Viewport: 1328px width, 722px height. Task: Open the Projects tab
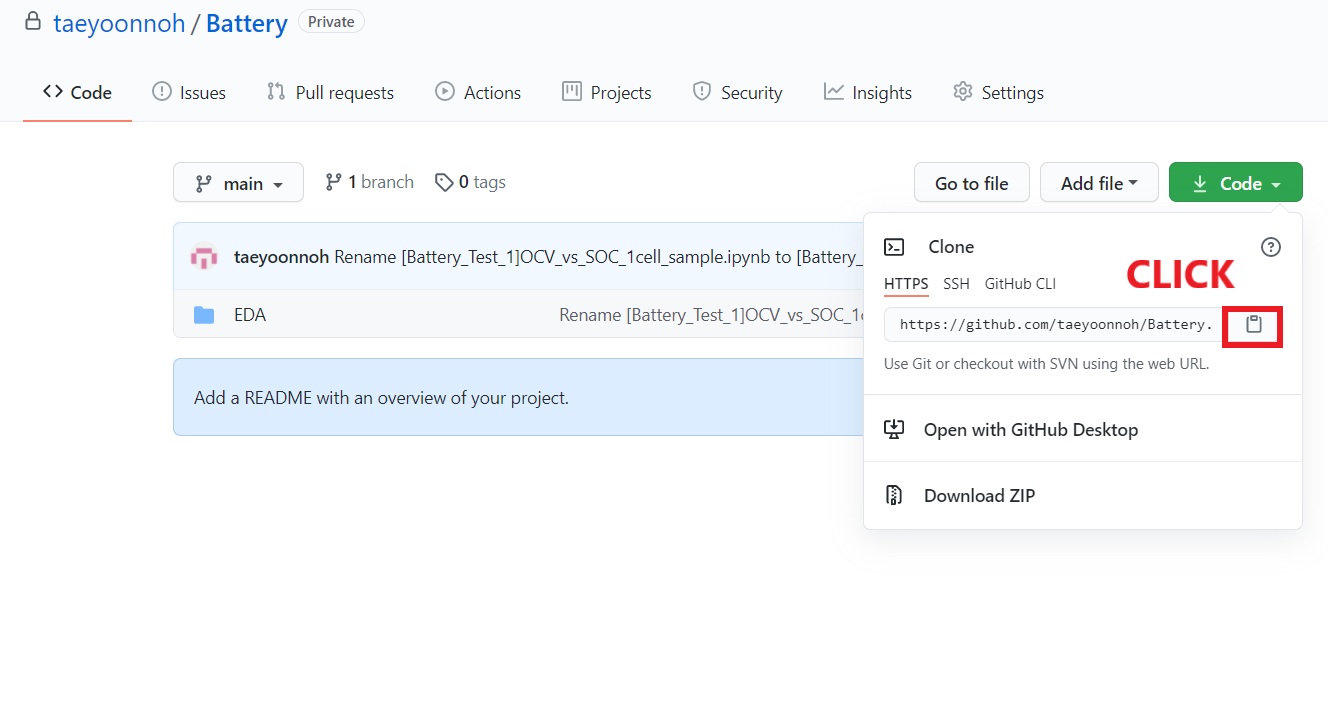(607, 92)
